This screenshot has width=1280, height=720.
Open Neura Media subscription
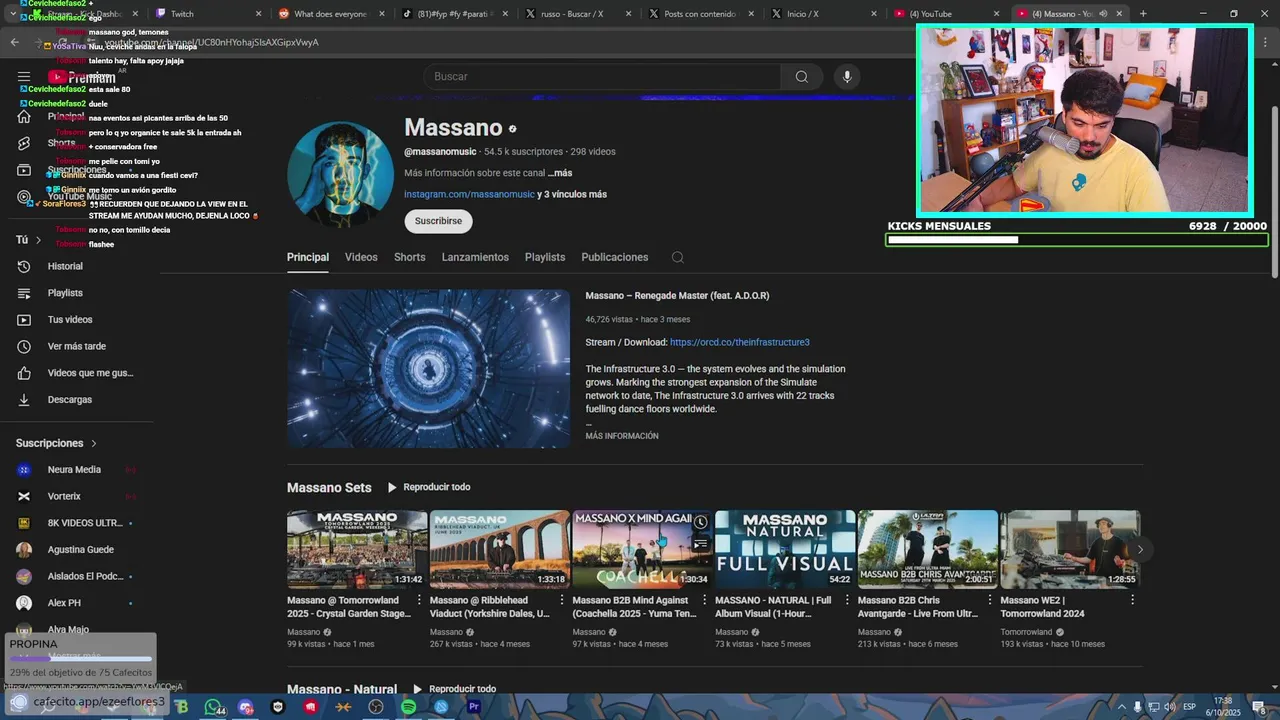coord(74,470)
